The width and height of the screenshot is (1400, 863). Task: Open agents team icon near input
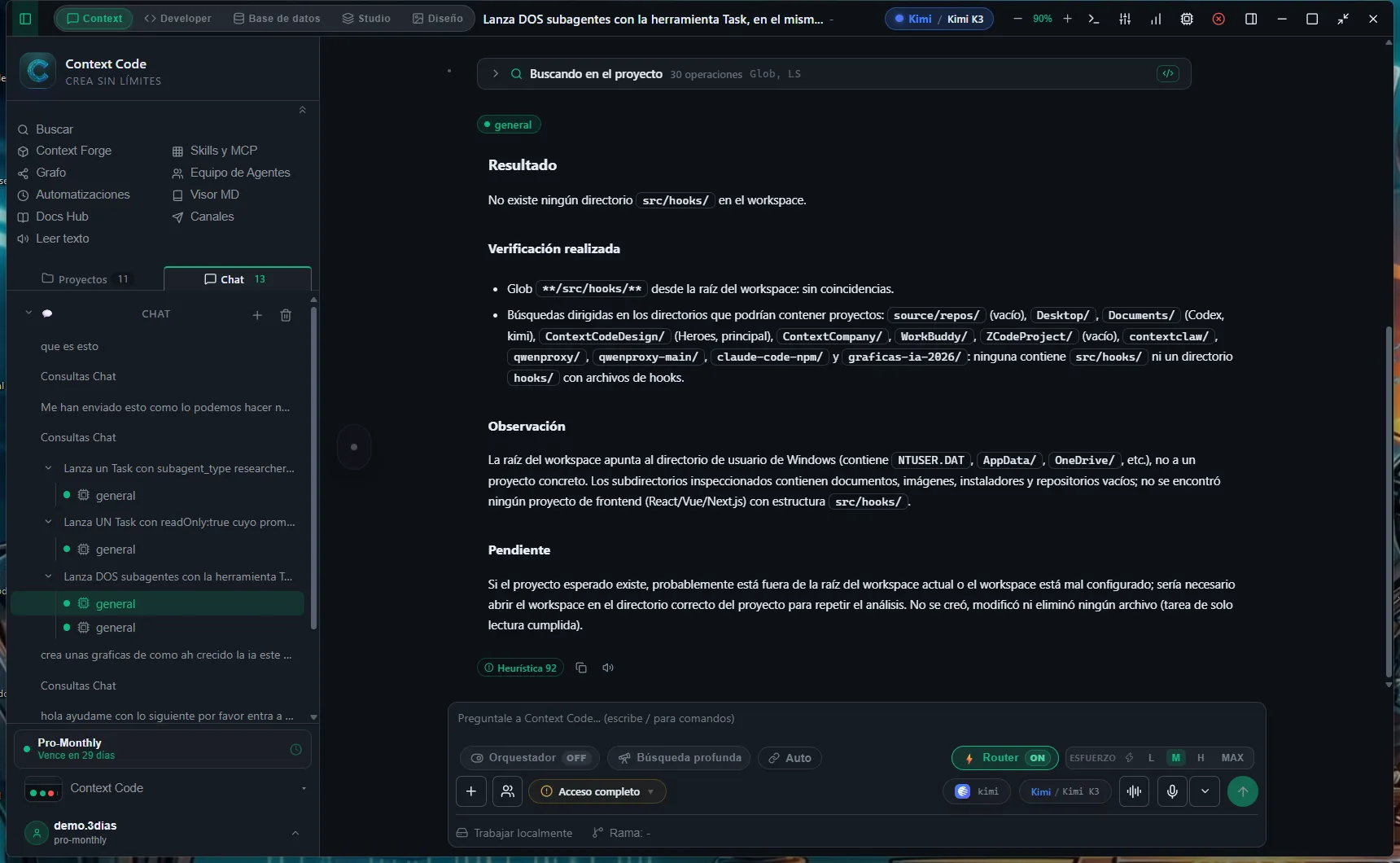click(x=507, y=791)
